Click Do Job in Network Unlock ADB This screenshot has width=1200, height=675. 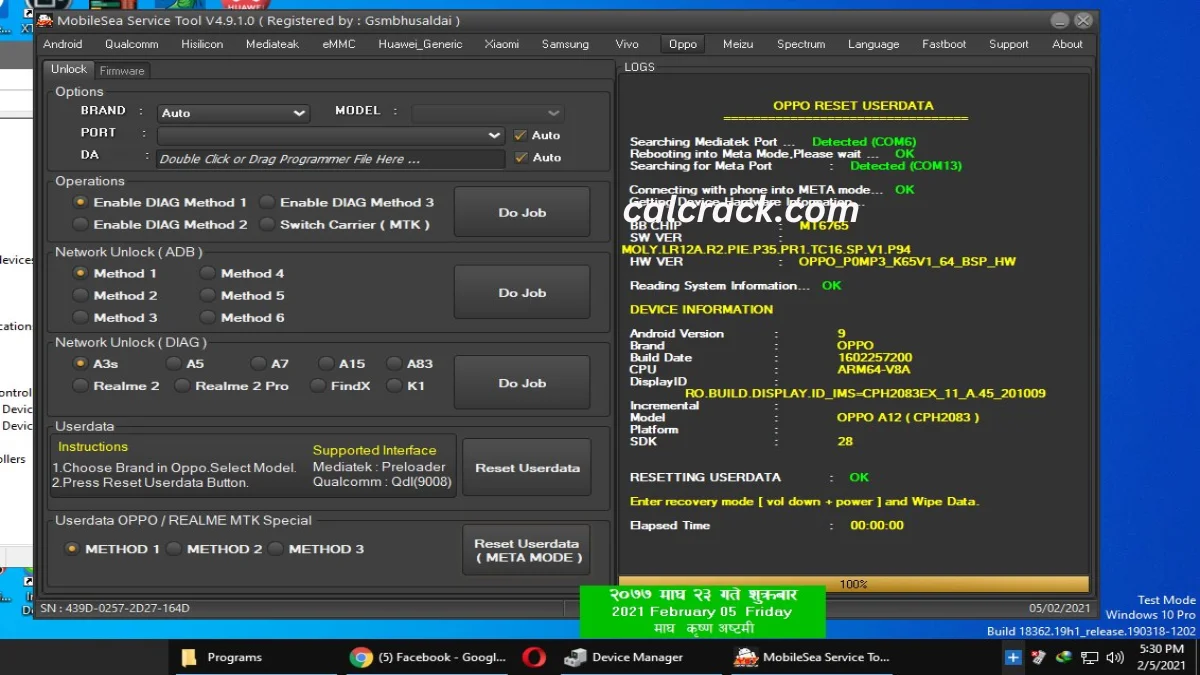[522, 293]
